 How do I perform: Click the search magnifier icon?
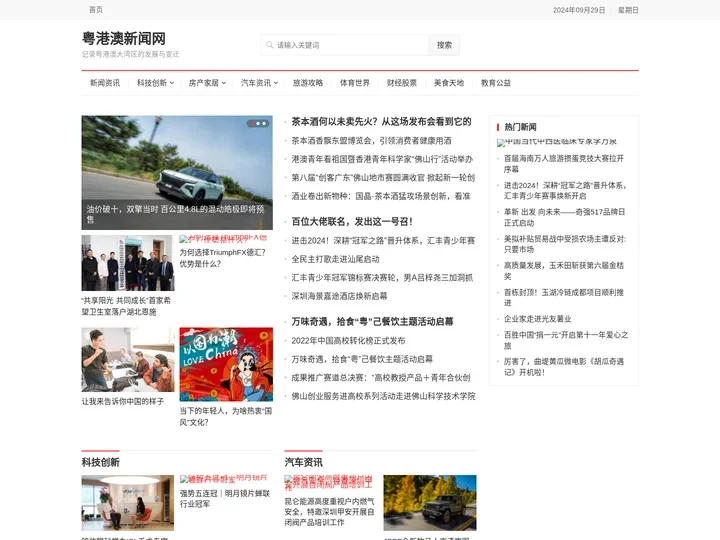pyautogui.click(x=270, y=45)
